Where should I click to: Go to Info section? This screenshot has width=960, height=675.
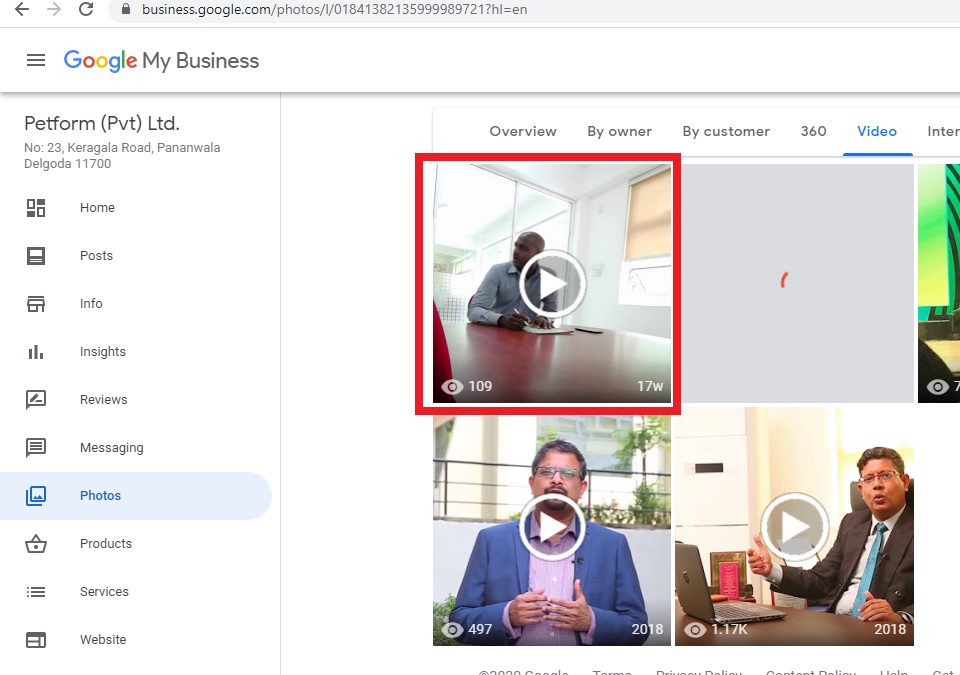click(91, 304)
